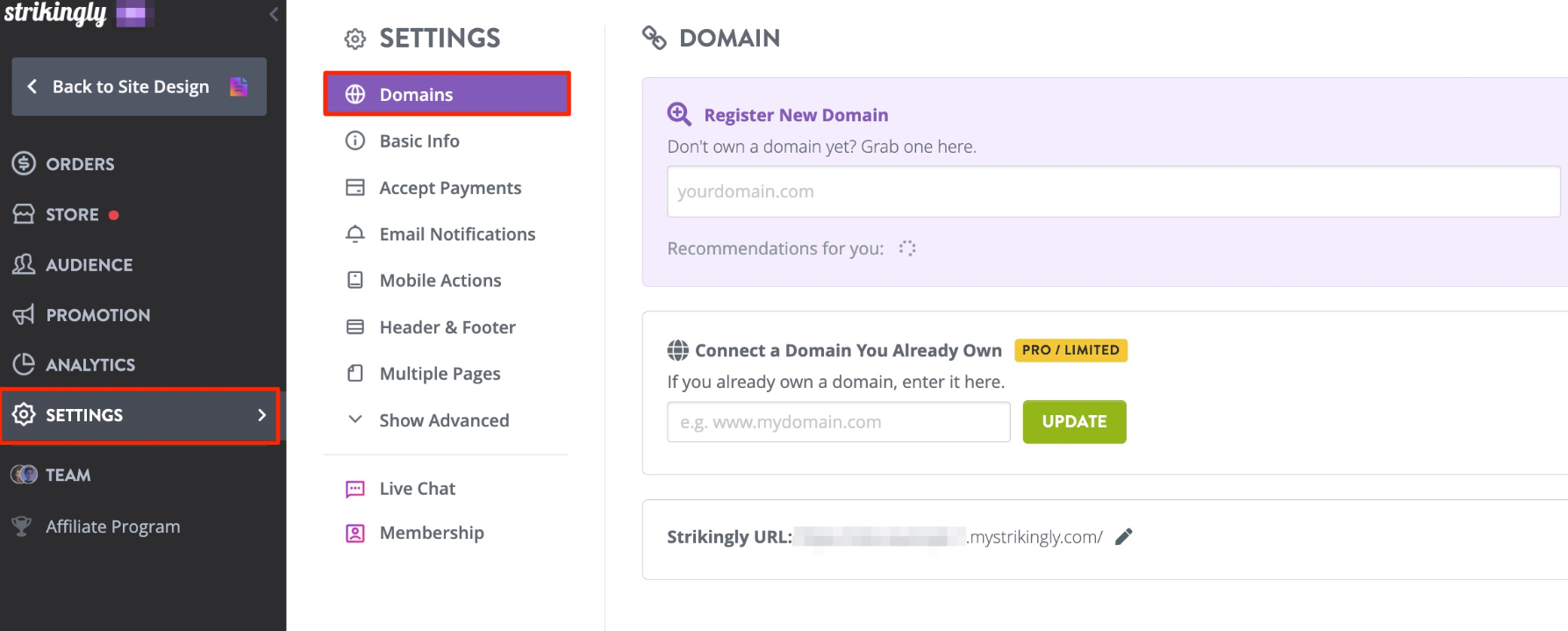Click the Promotion megaphone icon

click(24, 314)
